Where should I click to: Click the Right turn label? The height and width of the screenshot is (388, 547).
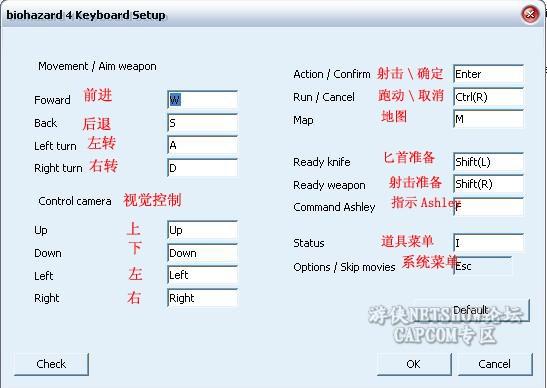pyautogui.click(x=58, y=168)
